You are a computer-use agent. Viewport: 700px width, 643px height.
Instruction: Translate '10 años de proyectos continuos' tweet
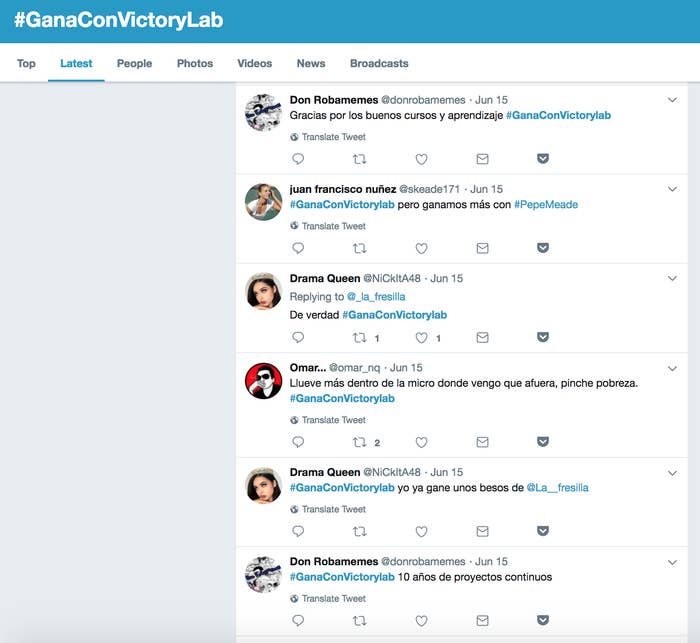click(328, 598)
